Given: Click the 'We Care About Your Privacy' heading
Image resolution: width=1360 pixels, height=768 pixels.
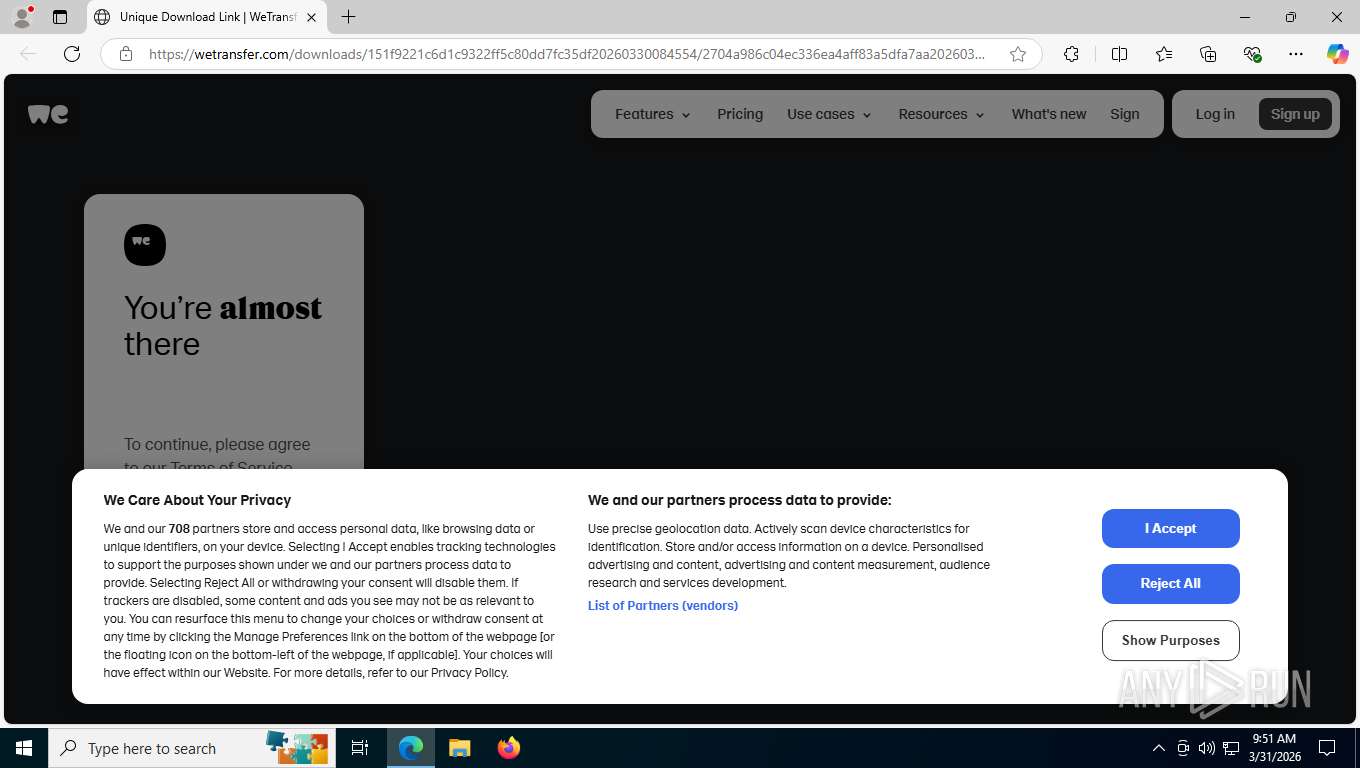Looking at the screenshot, I should pyautogui.click(x=197, y=500).
